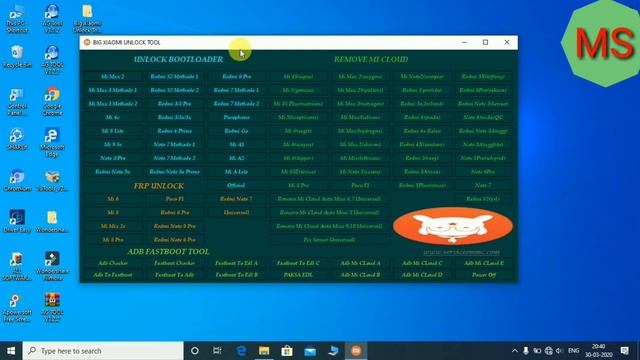Click the Adb Checker button
Screen dimensions: 640x360
[113, 263]
